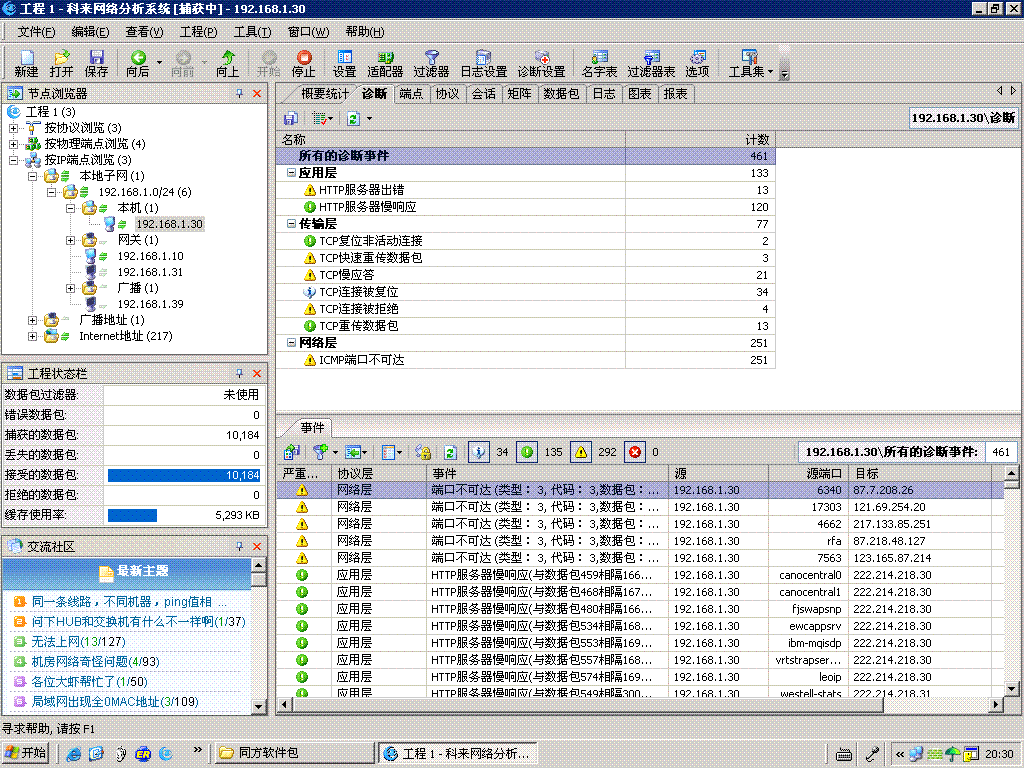Click the save icon in diagnosis panel

pos(291,118)
